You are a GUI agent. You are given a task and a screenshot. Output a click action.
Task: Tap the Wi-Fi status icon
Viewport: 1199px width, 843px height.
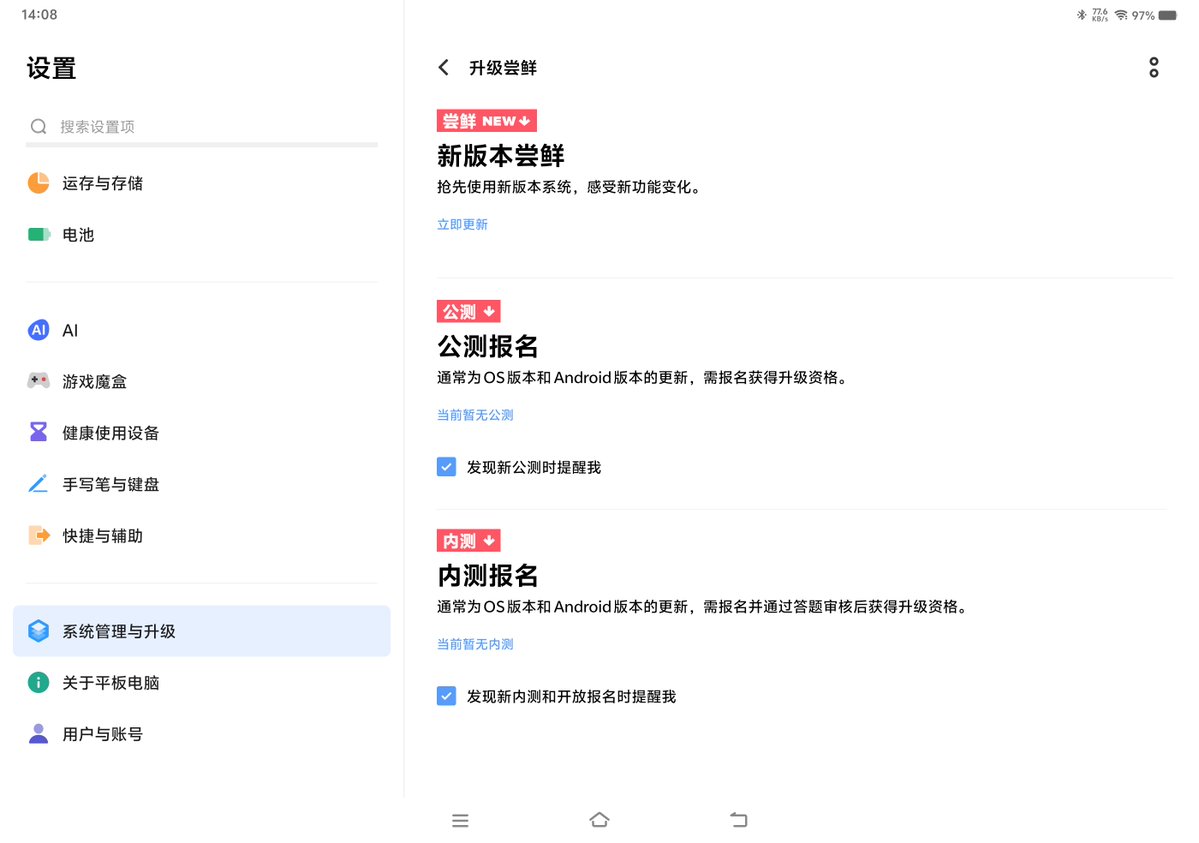pyautogui.click(x=1121, y=15)
